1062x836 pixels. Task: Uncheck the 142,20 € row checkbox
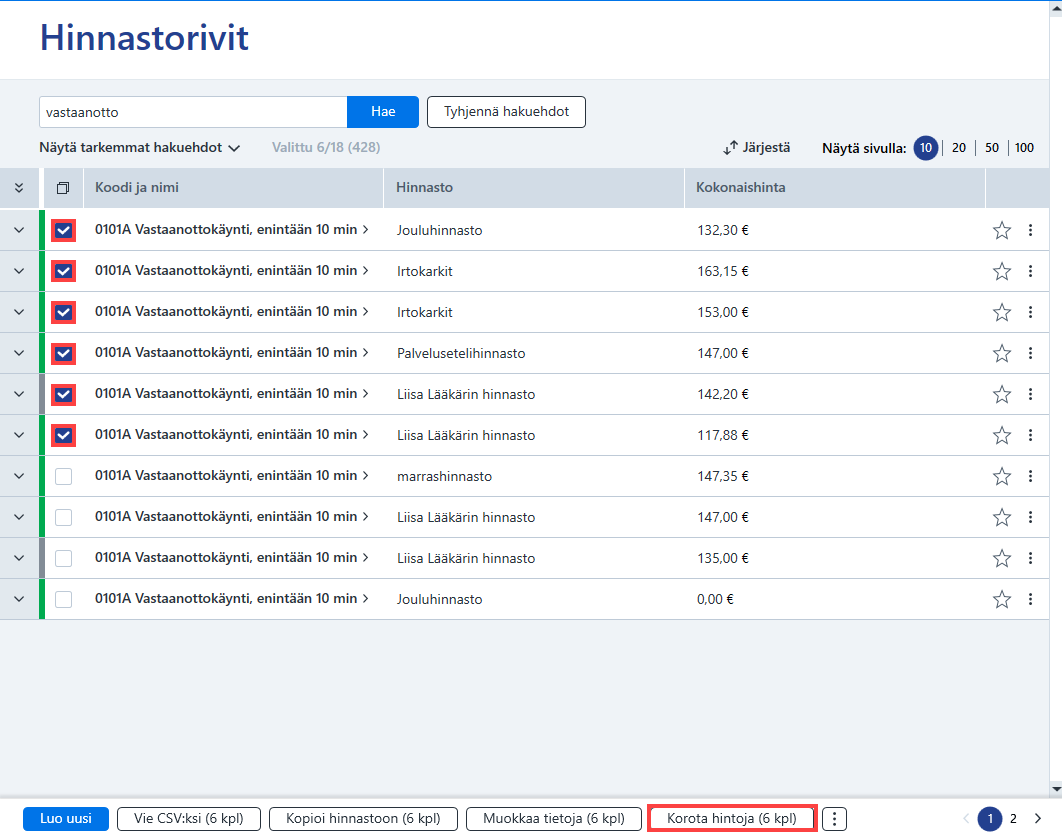point(64,394)
